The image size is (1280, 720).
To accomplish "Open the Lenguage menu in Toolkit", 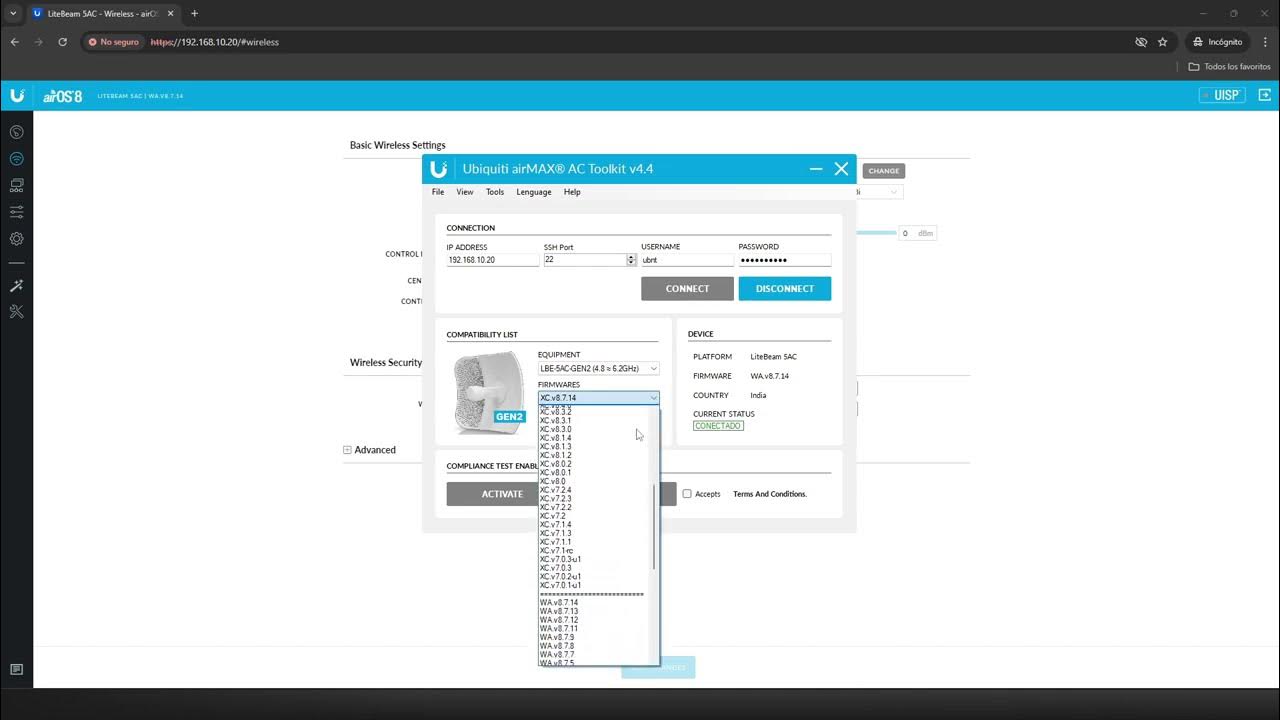I will [534, 192].
